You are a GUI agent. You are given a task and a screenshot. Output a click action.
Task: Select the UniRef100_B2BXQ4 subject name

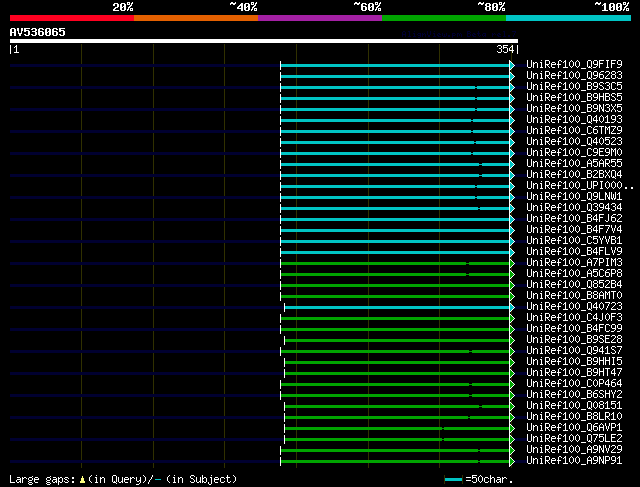click(574, 175)
